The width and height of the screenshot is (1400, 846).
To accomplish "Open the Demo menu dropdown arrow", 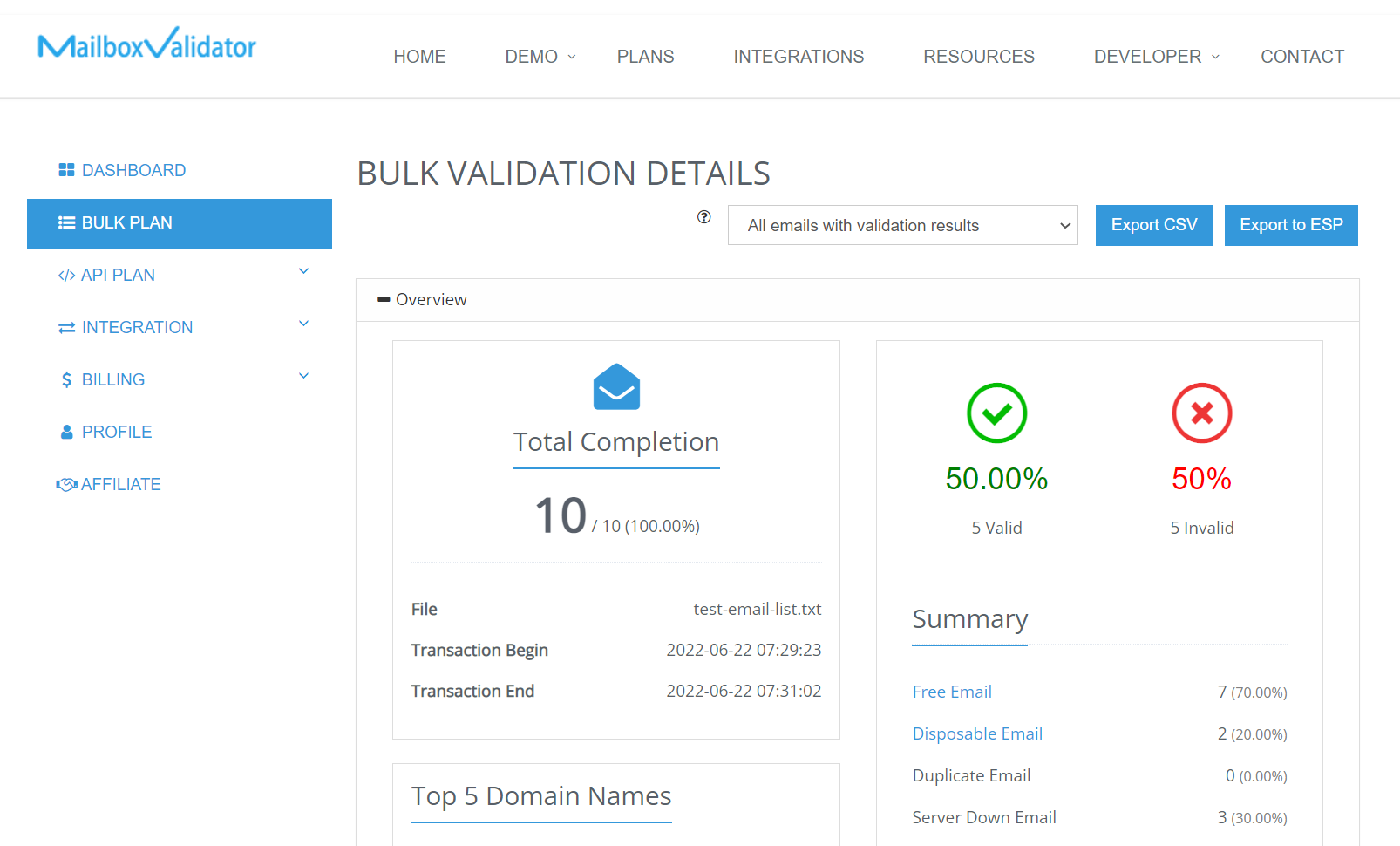I will click(x=572, y=57).
